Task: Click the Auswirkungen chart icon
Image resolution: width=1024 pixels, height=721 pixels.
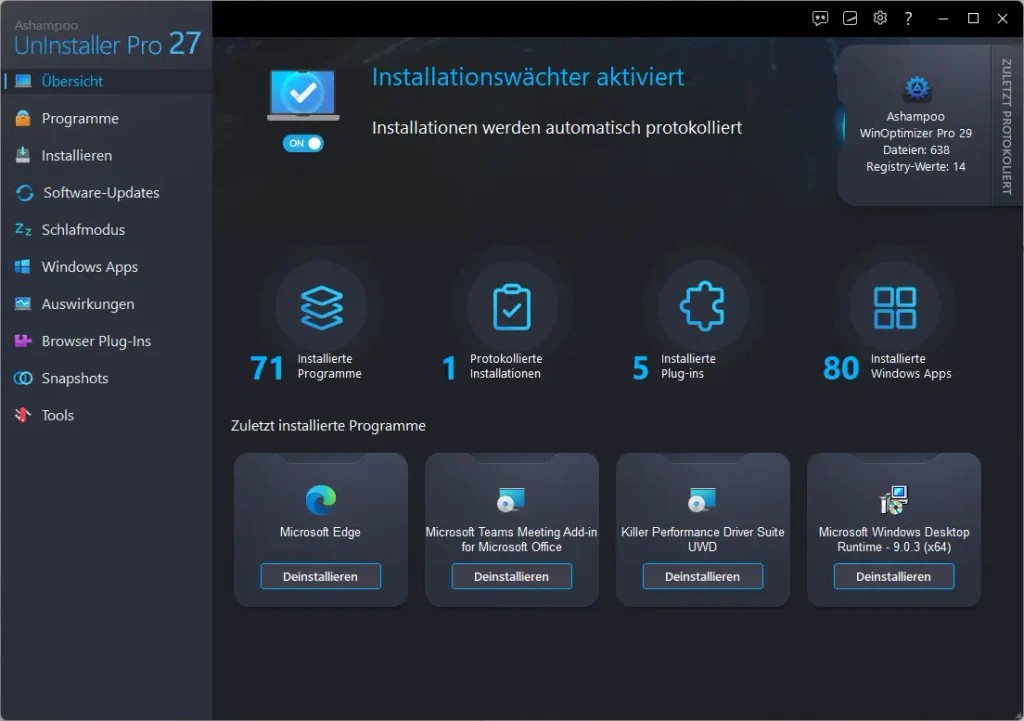Action: [x=23, y=304]
